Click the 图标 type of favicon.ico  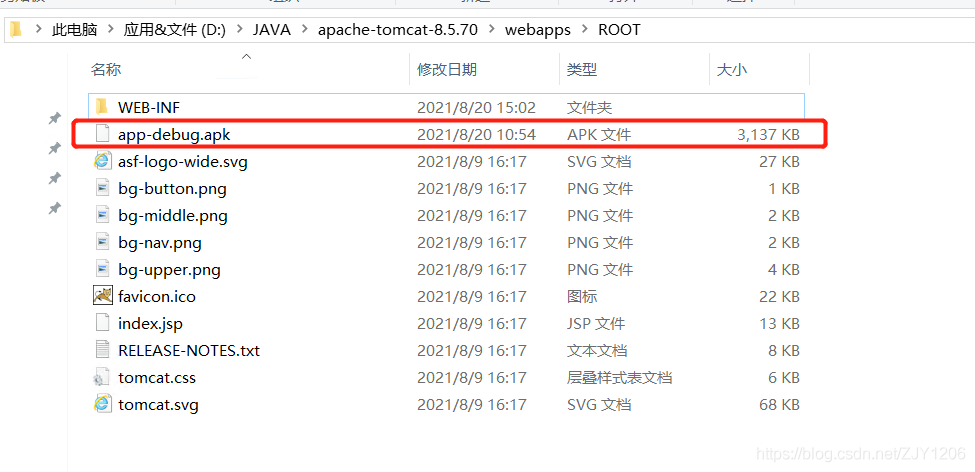tap(582, 297)
